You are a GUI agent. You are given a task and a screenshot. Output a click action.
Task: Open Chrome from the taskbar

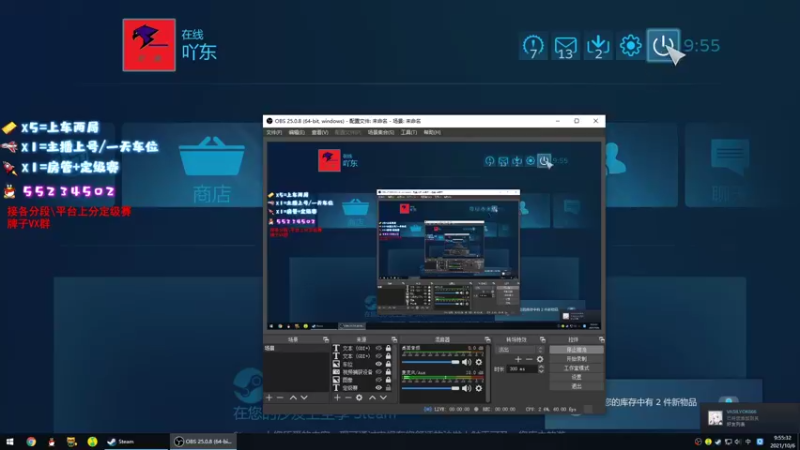(x=31, y=442)
